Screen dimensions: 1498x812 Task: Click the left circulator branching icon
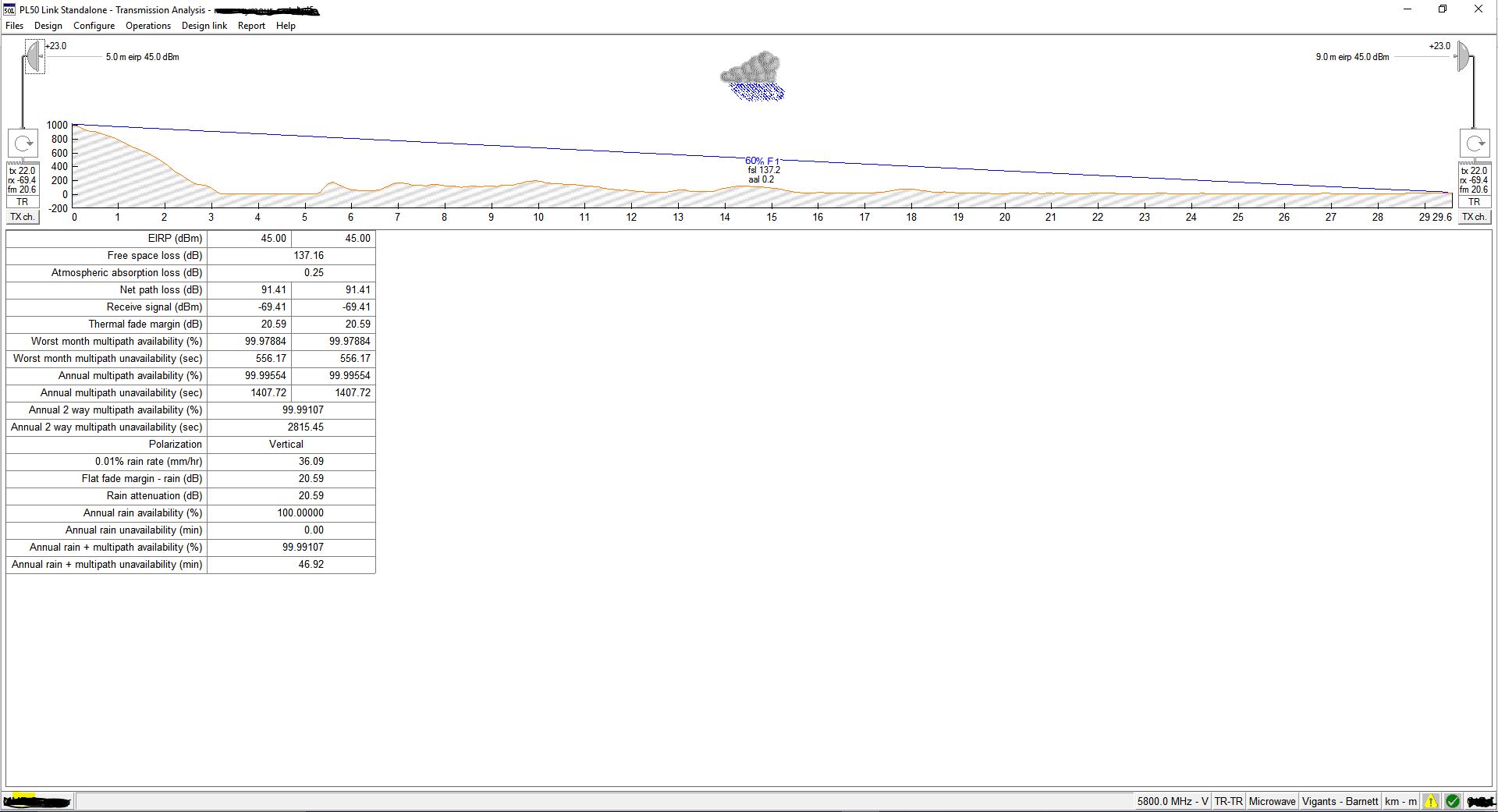(x=23, y=144)
